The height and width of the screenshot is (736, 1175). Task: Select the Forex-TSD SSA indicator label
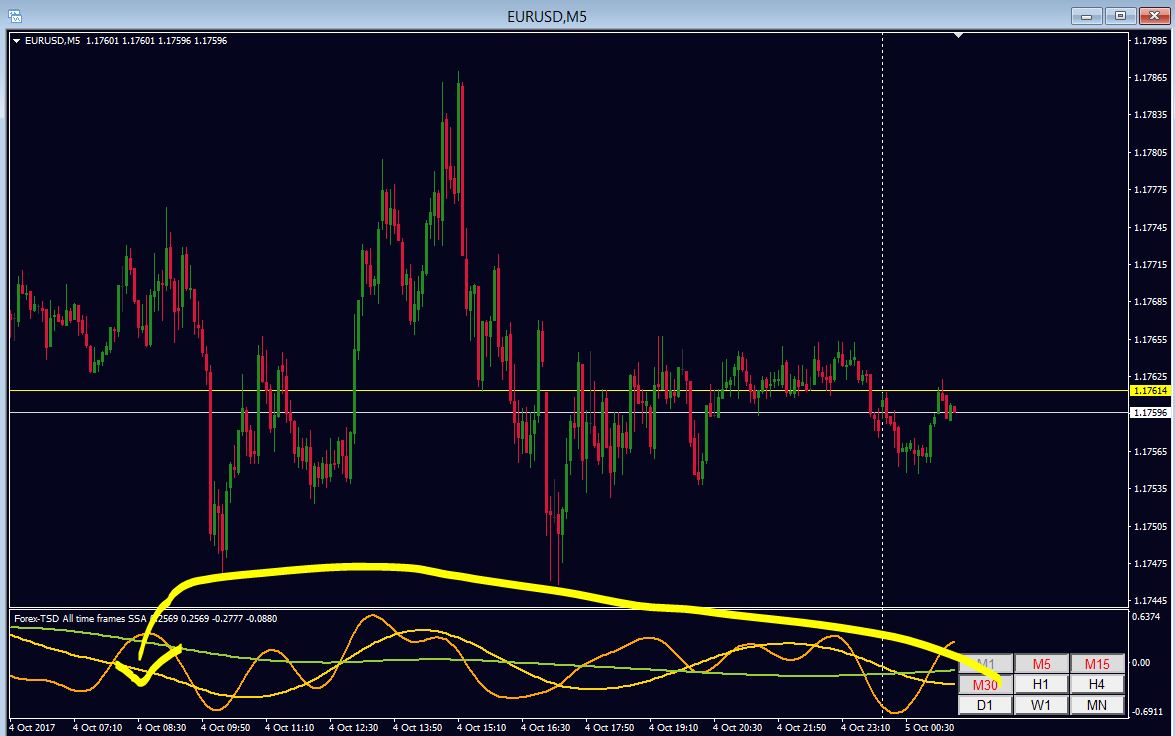pyautogui.click(x=81, y=618)
